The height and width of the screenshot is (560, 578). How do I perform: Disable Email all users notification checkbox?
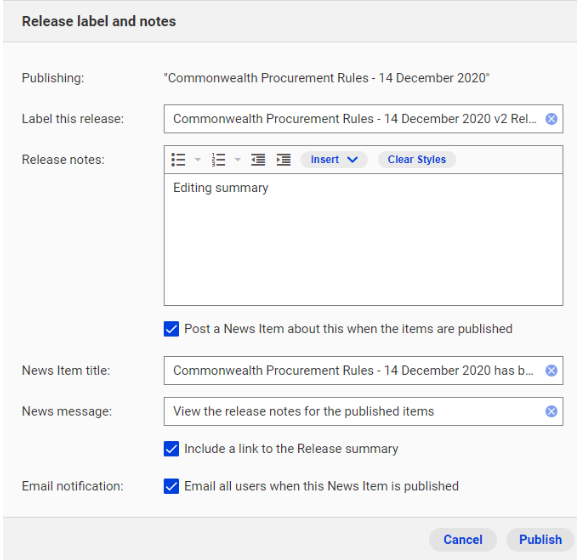[171, 486]
